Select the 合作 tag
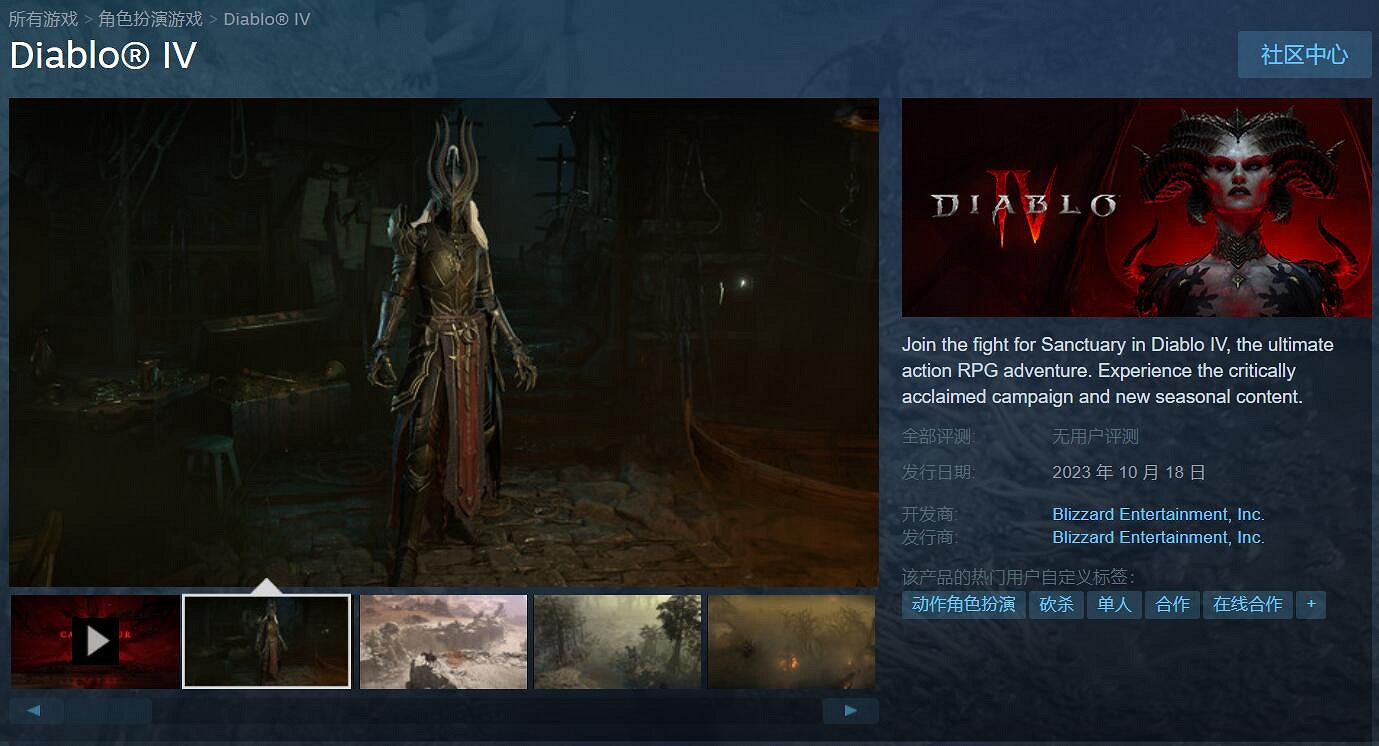This screenshot has width=1379, height=746. tap(1172, 604)
